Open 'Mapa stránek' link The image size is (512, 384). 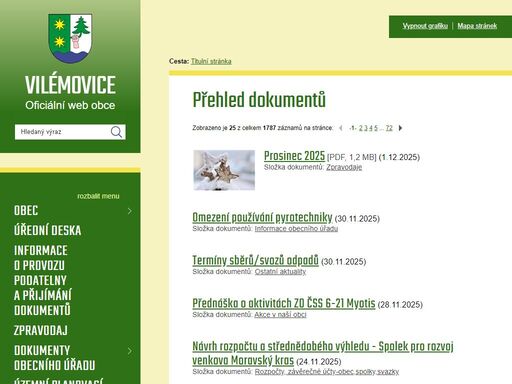[477, 26]
